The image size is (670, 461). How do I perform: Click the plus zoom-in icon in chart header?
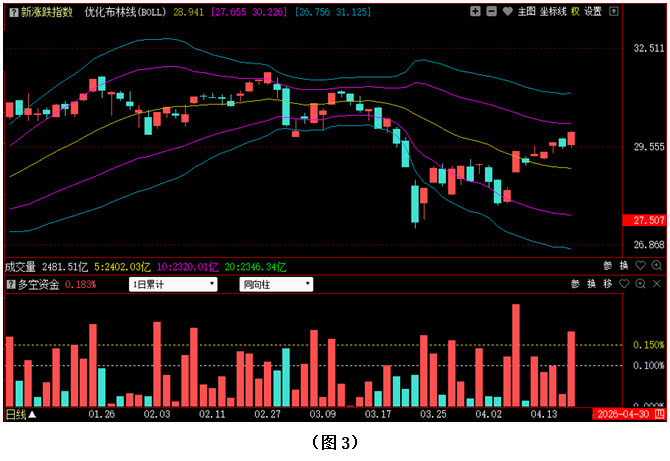click(x=475, y=11)
